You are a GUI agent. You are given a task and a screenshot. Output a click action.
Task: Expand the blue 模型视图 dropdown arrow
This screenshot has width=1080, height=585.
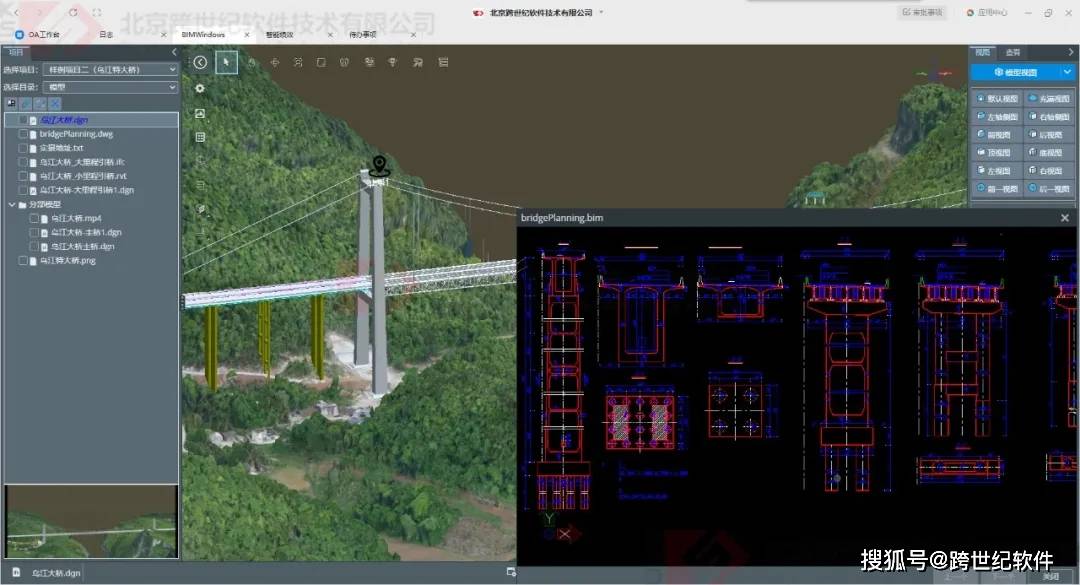click(x=1067, y=72)
